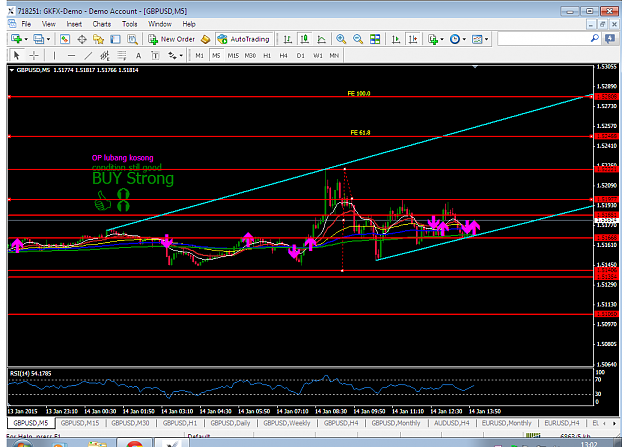Switch timeframe to M15
625x447 pixels.
point(233,55)
